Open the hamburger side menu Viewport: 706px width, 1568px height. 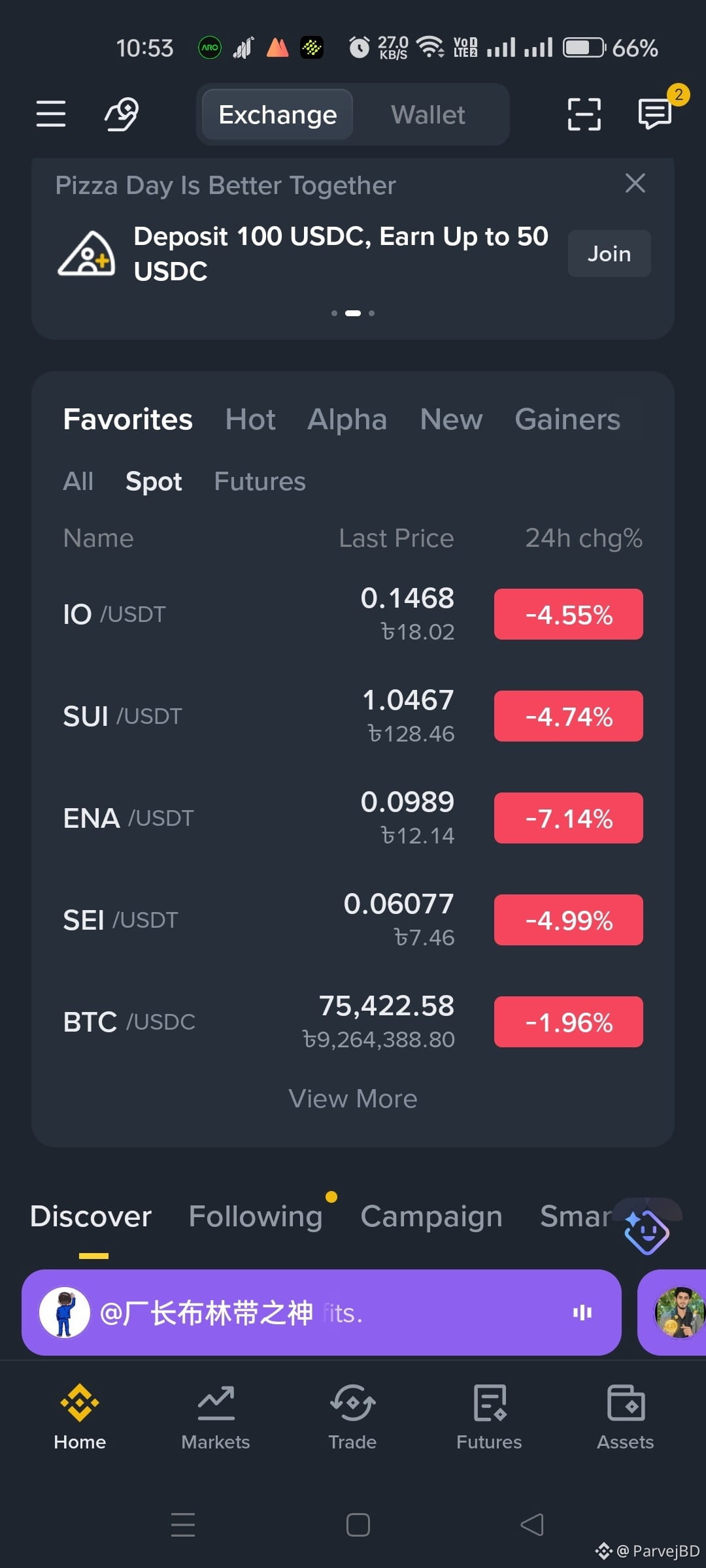51,114
